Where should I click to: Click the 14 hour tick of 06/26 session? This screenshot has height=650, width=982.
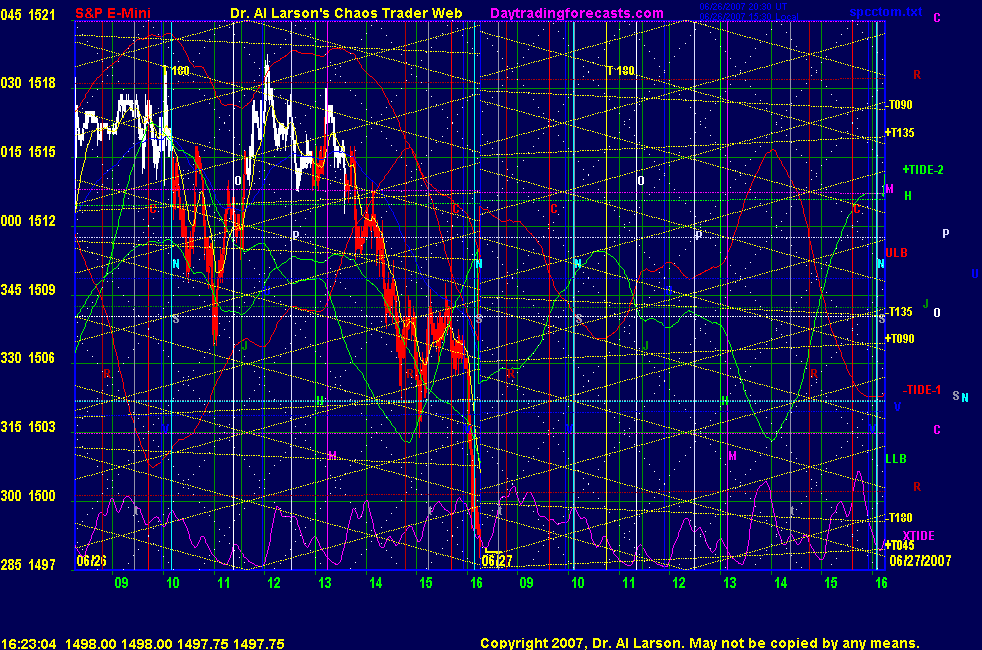tap(375, 583)
